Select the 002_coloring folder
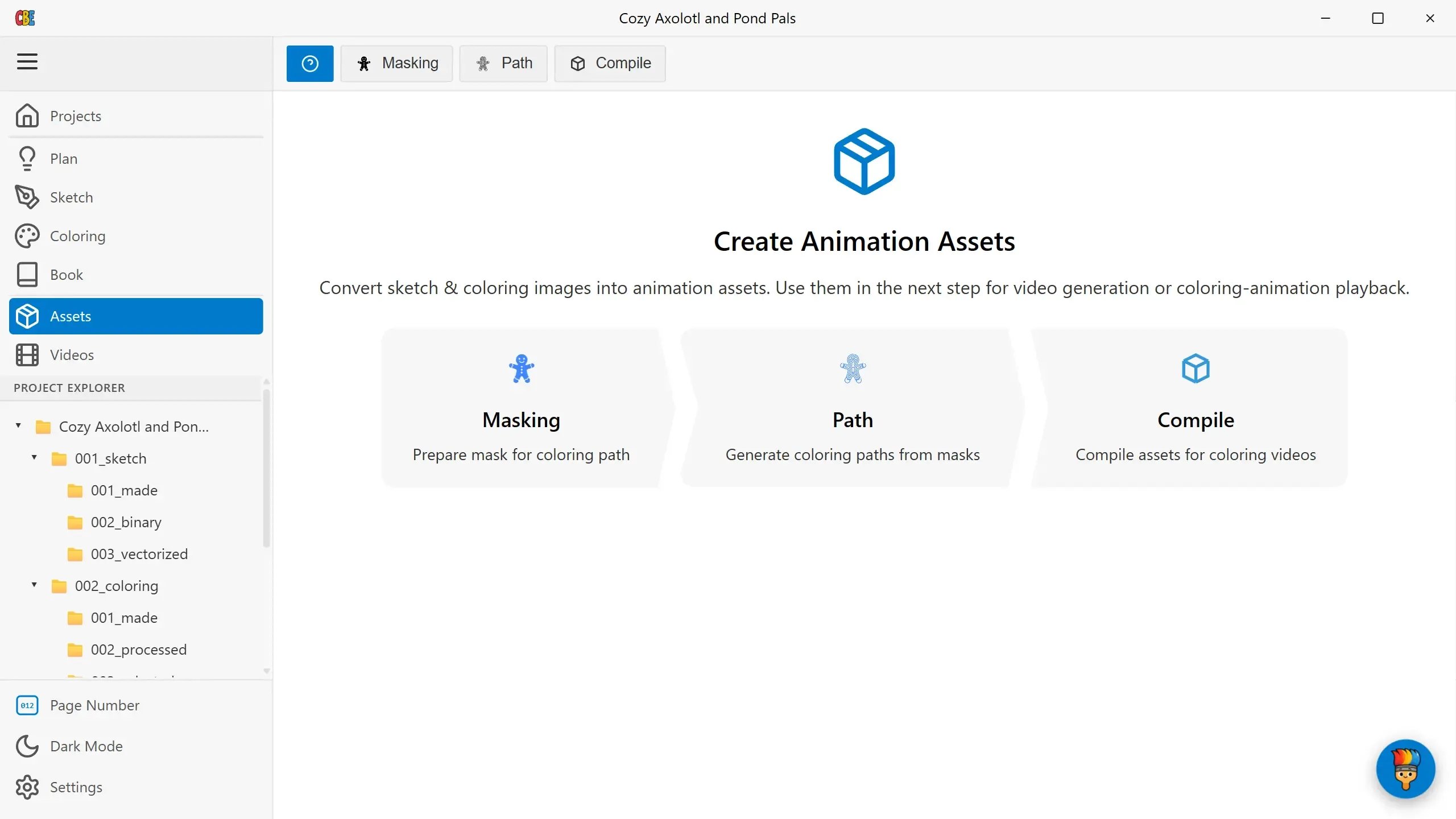 pos(117,586)
